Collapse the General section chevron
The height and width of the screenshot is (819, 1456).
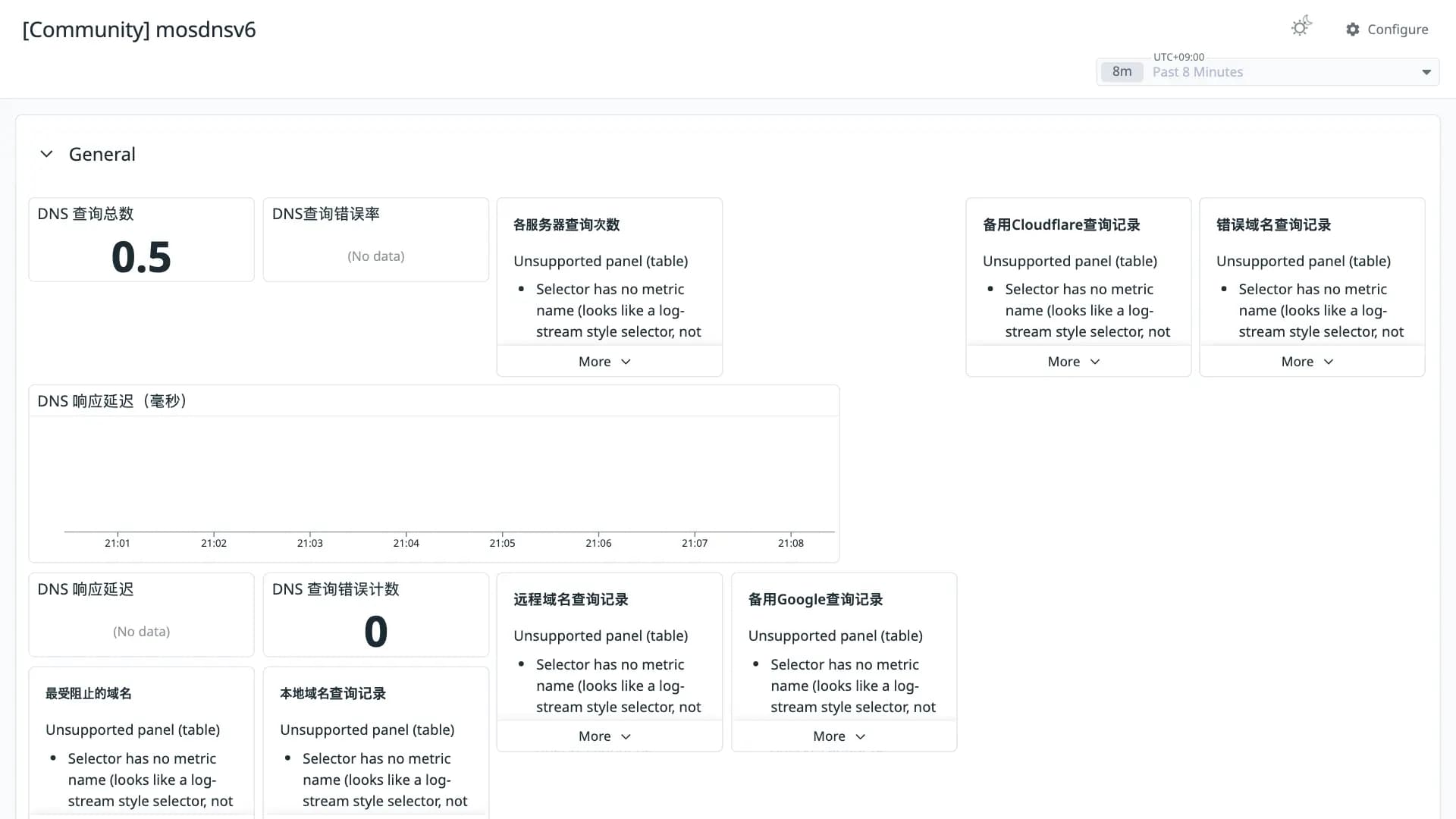pyautogui.click(x=46, y=154)
